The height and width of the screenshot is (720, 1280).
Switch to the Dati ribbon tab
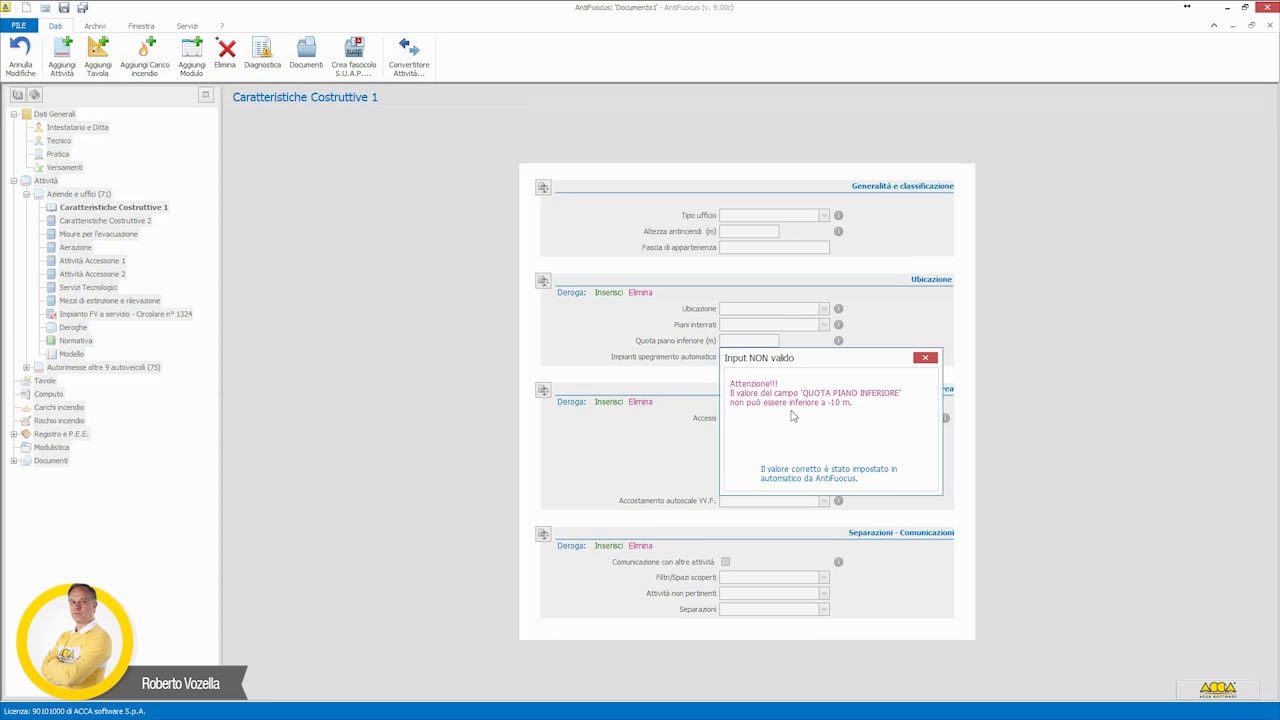[55, 25]
